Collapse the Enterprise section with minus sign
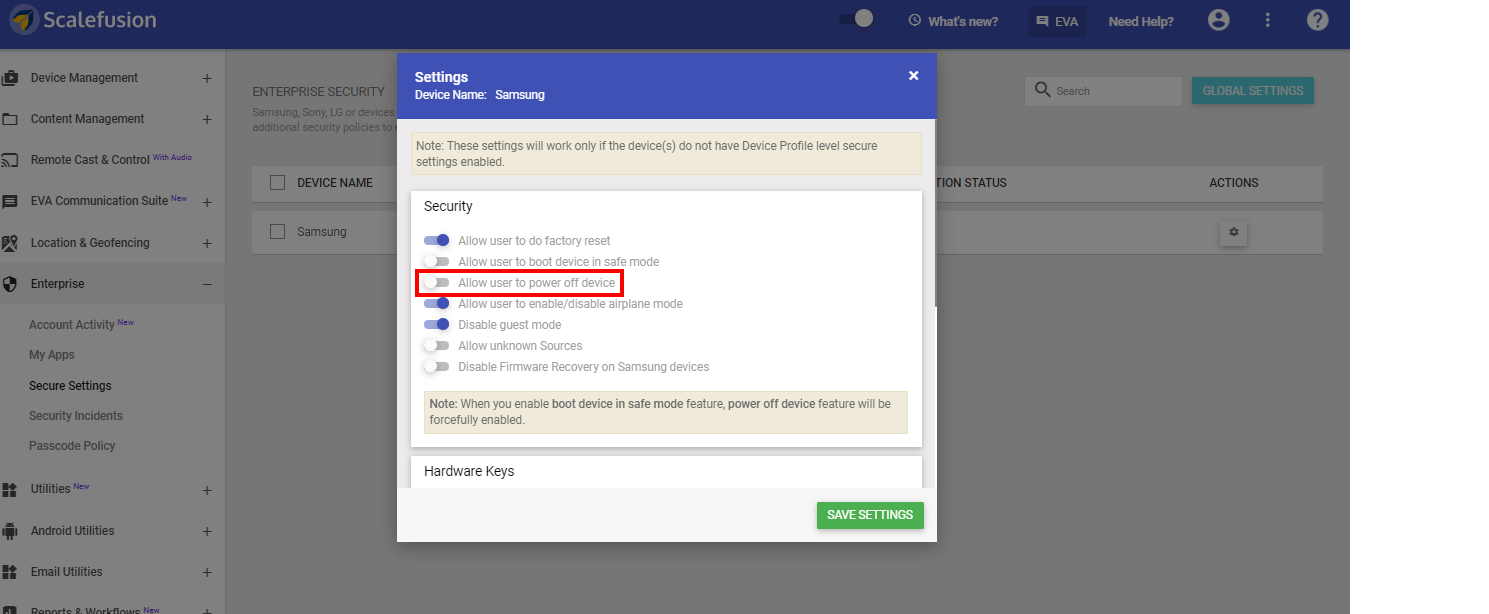Viewport: 1489px width, 614px height. click(x=207, y=284)
